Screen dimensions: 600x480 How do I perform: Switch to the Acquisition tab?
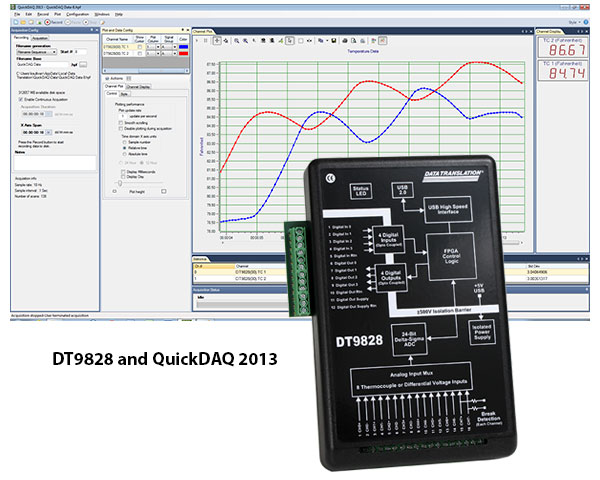tap(40, 38)
